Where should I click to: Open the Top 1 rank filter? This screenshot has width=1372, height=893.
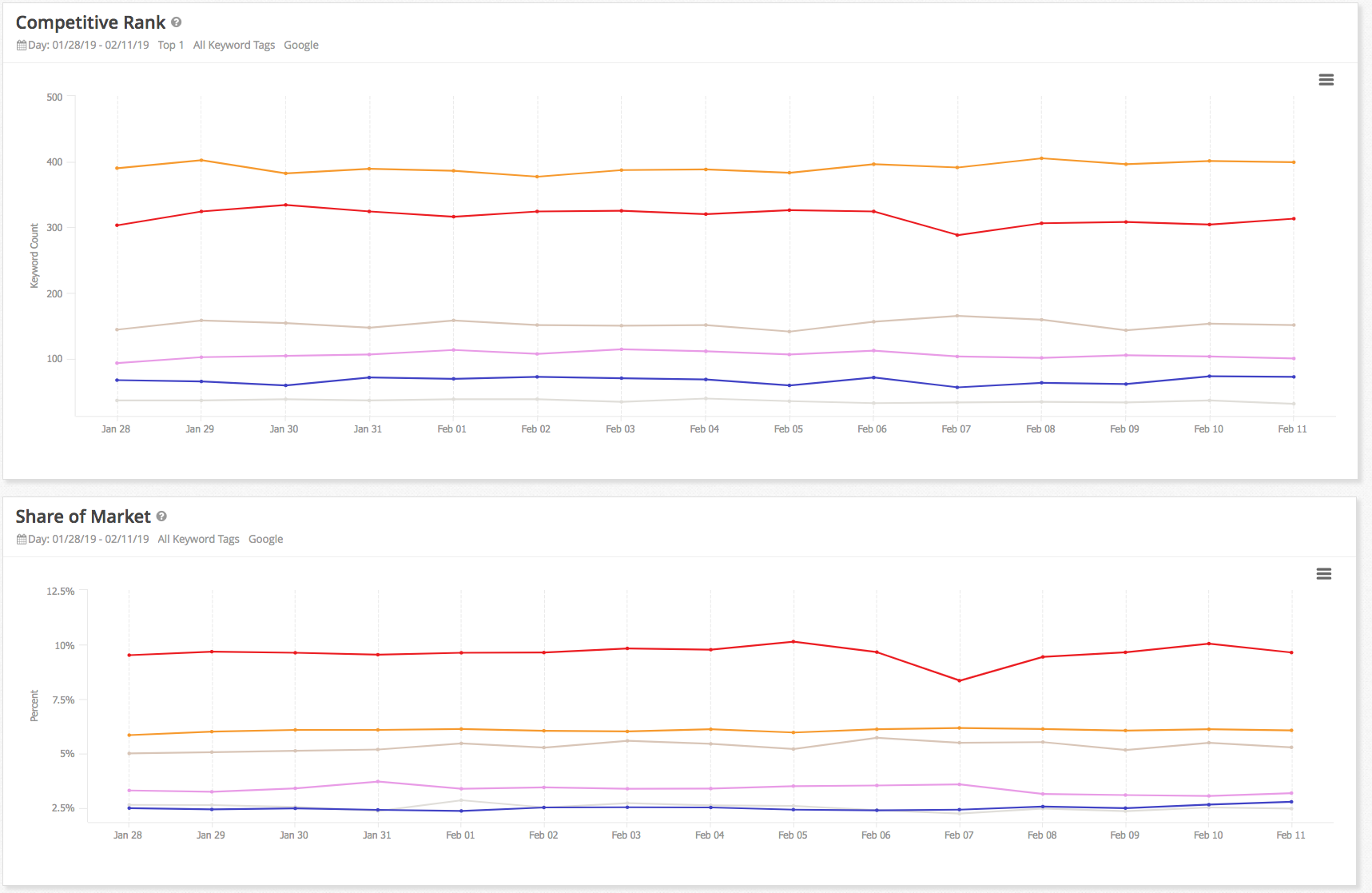(170, 45)
